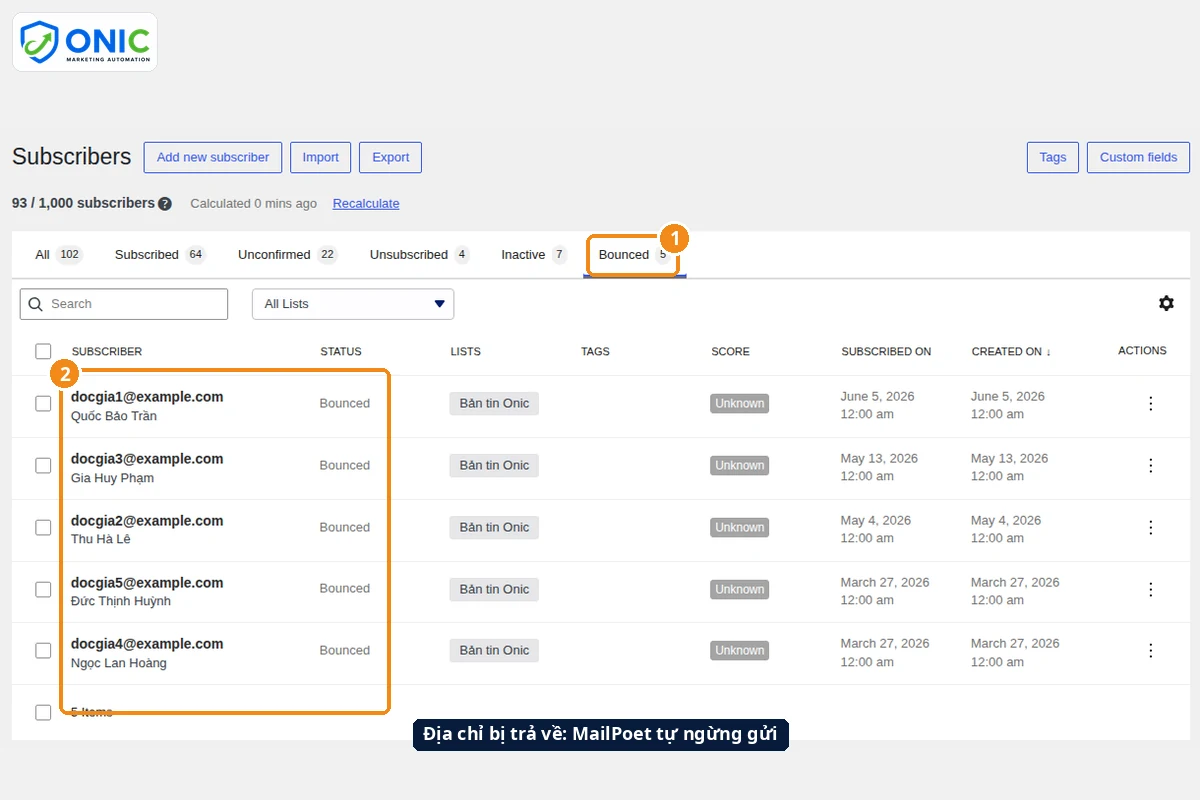Image resolution: width=1200 pixels, height=800 pixels.
Task: Switch to the Unsubscribed tab
Action: click(420, 255)
